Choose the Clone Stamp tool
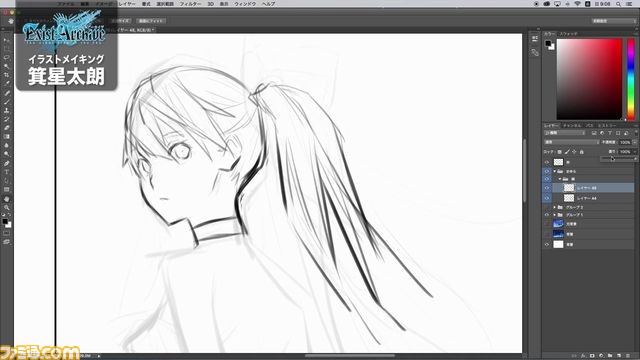 [7, 110]
